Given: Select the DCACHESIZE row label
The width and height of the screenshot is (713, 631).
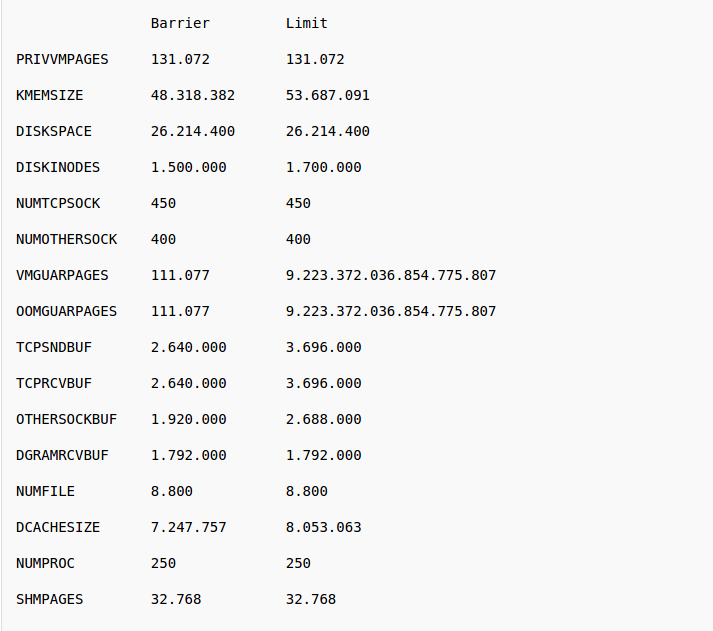Looking at the screenshot, I should point(58,527).
